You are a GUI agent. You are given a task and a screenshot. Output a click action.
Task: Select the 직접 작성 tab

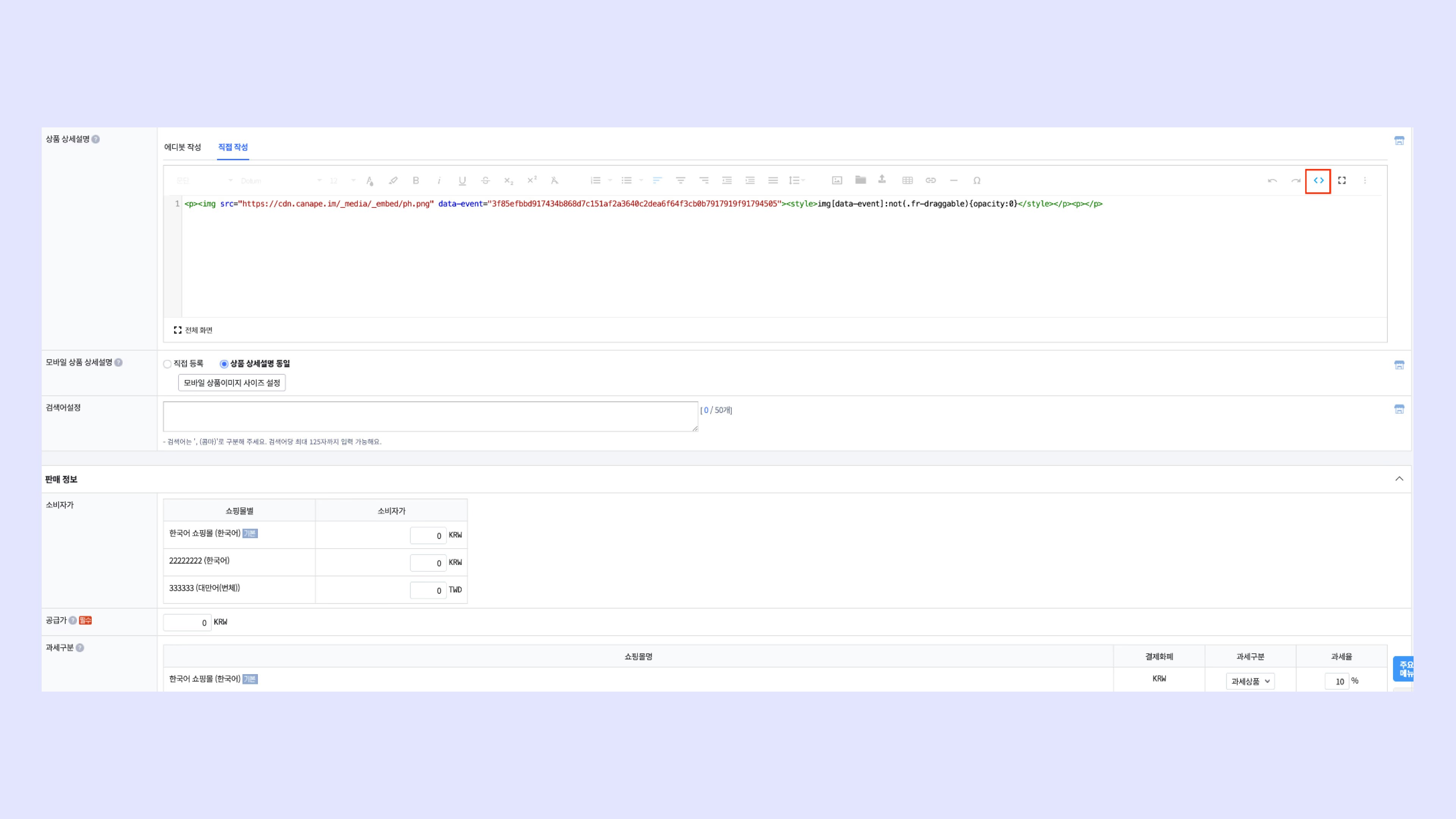(233, 147)
